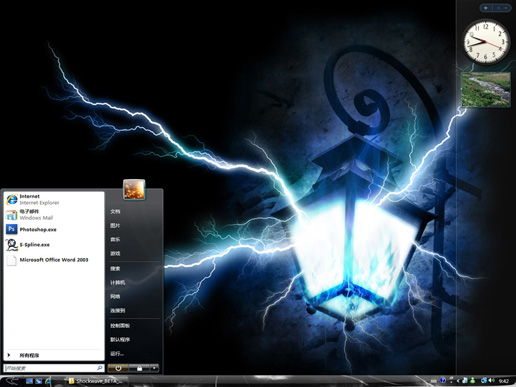The image size is (516, 387).
Task: Click Show Desktop quick launch icon
Action: (x=29, y=381)
